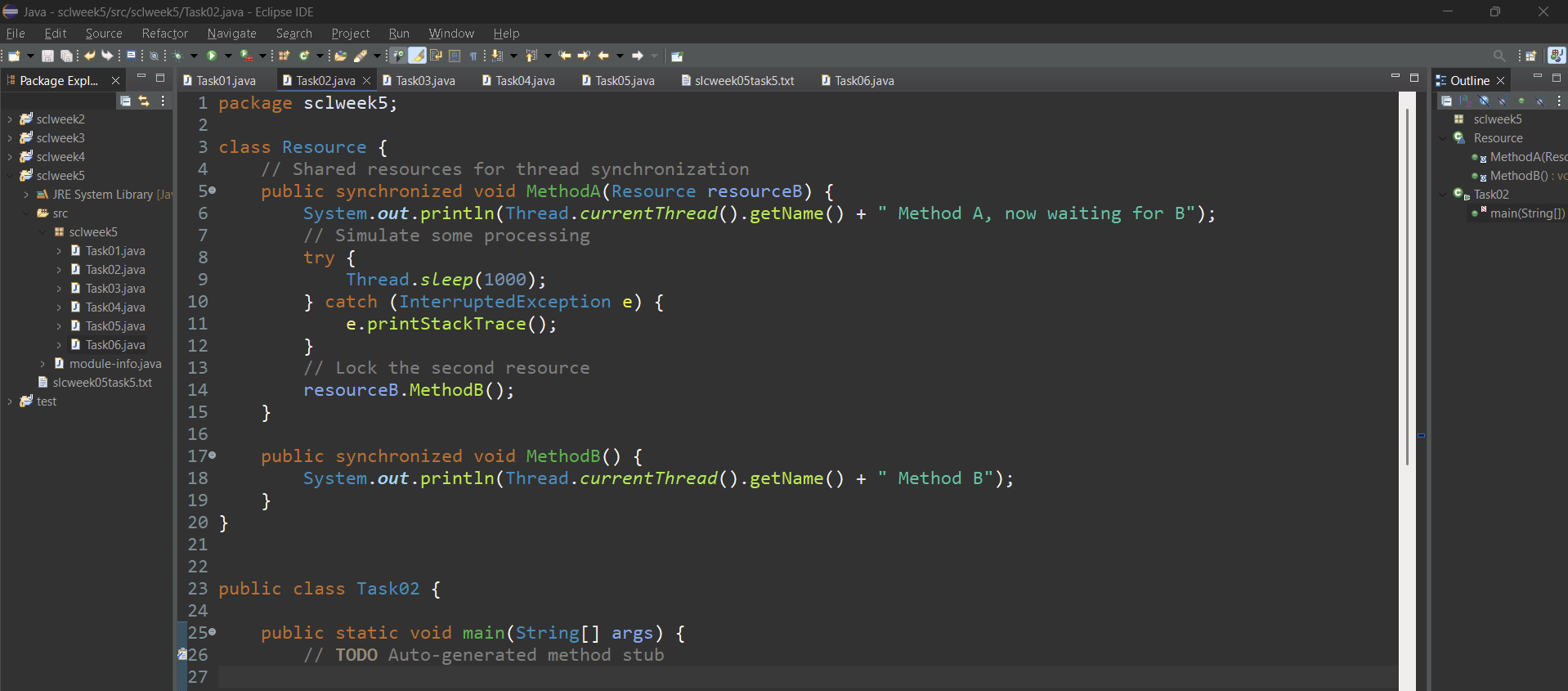
Task: Close the Package Explorer view
Action: (x=115, y=80)
